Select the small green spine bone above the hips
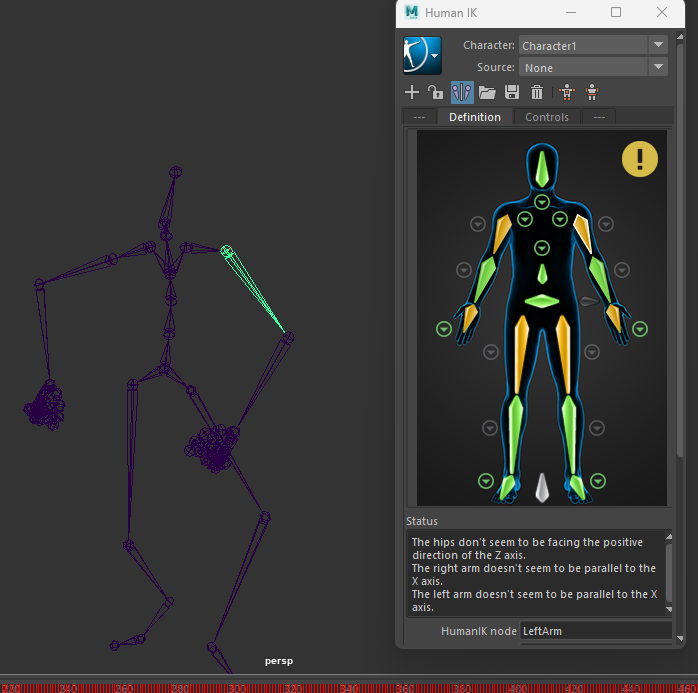This screenshot has height=693, width=698. coord(542,274)
